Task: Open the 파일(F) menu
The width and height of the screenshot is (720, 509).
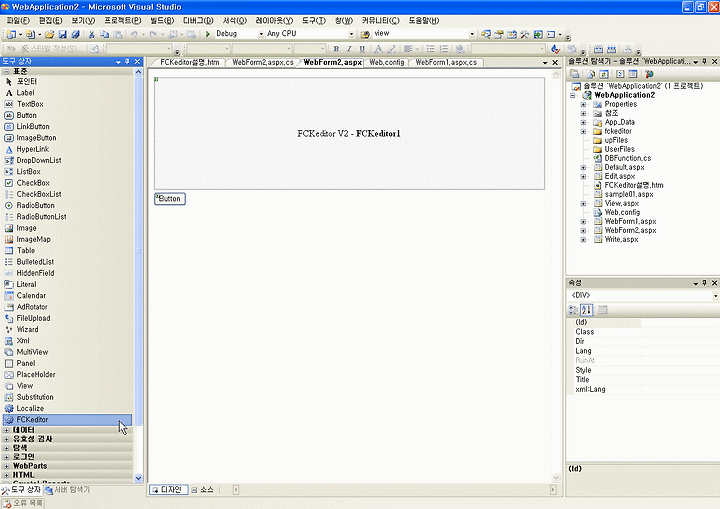Action: click(18, 20)
